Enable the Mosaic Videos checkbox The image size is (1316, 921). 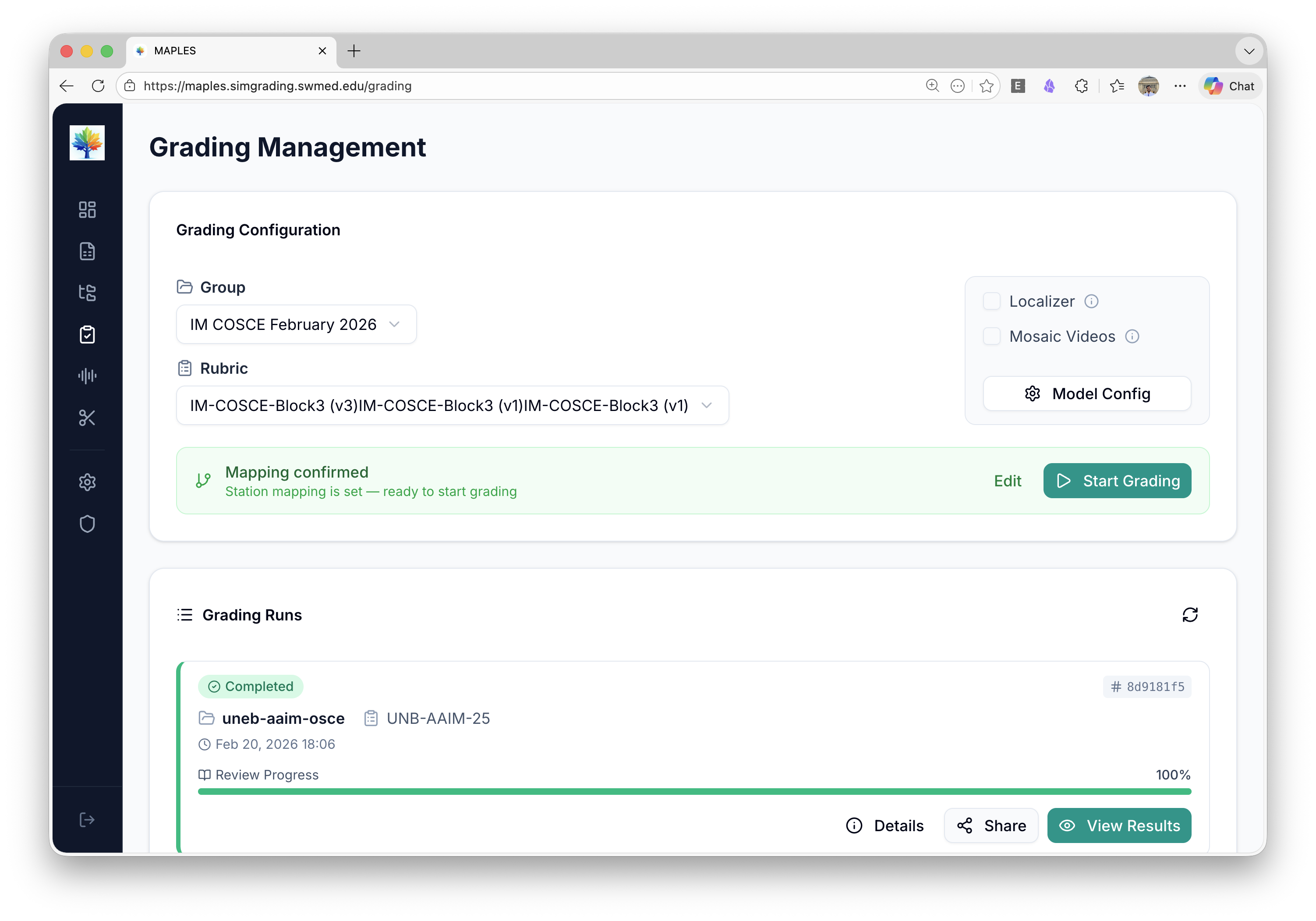click(x=991, y=337)
